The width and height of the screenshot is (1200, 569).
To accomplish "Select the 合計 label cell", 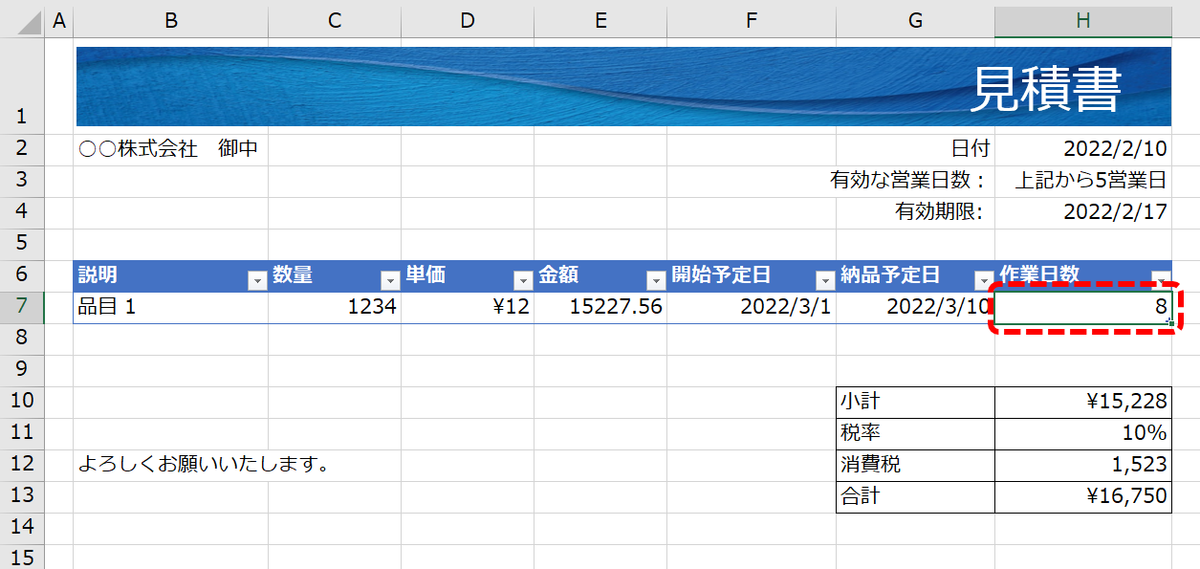I will [916, 496].
